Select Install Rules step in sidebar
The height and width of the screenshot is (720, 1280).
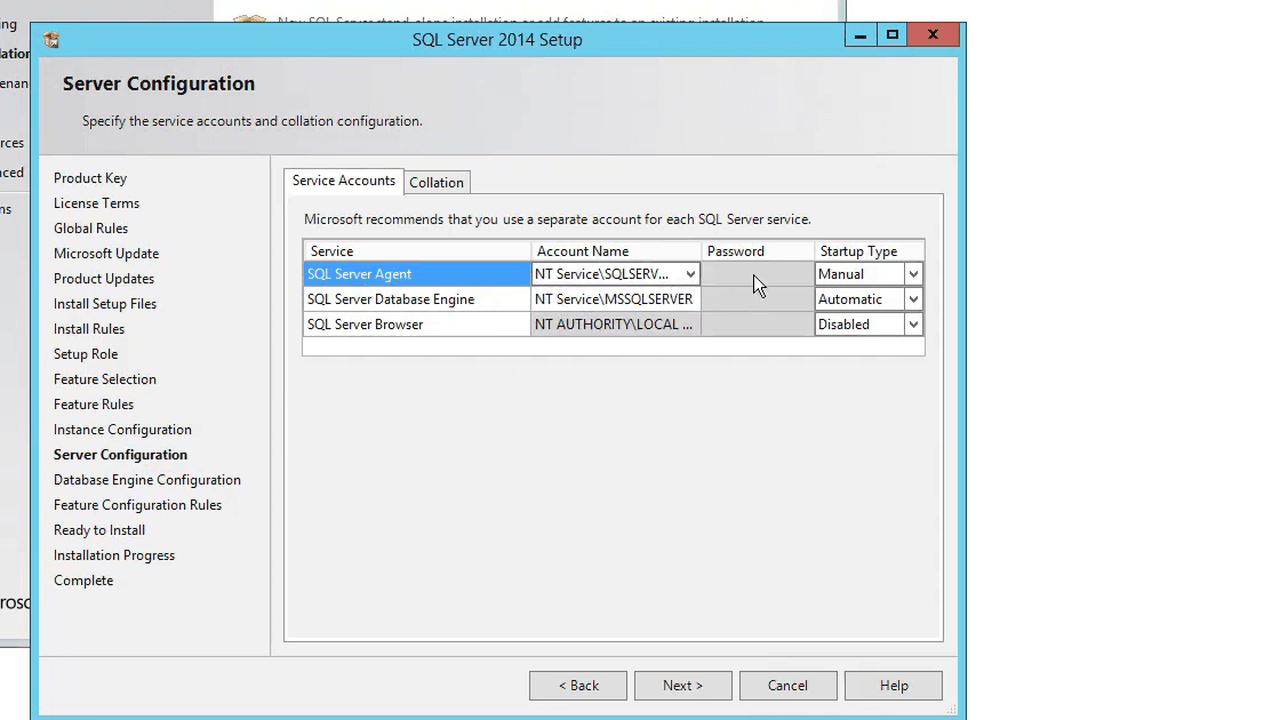[x=89, y=329]
